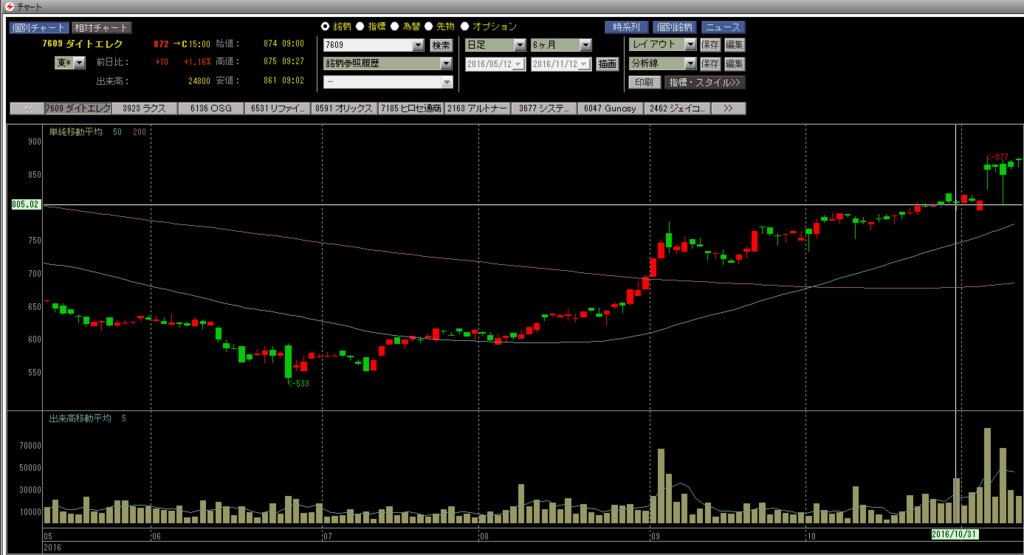Click 保存 next to 分析線
Image resolution: width=1024 pixels, height=555 pixels.
[x=710, y=63]
